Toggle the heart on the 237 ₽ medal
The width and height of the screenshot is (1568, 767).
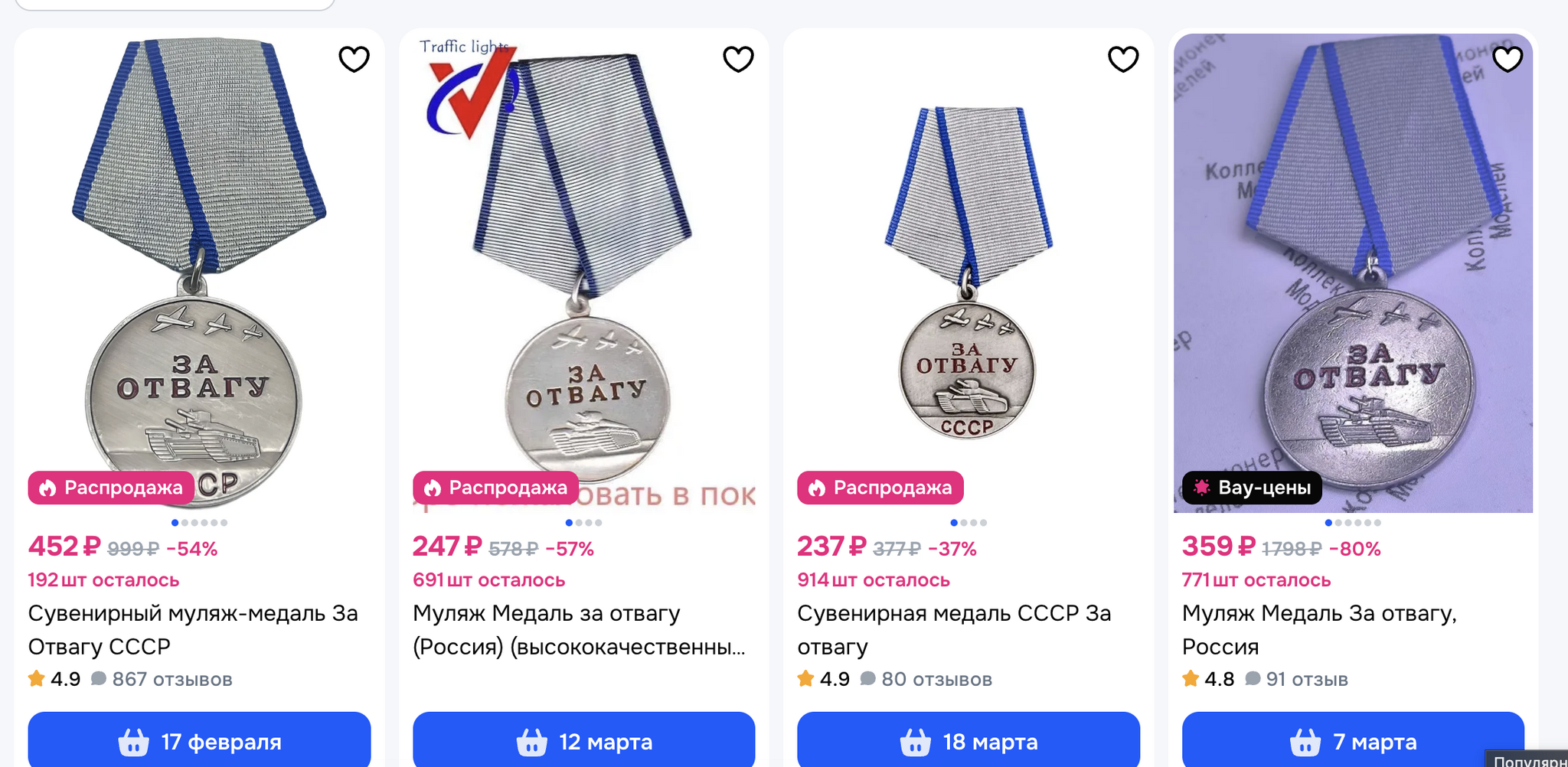point(1123,59)
